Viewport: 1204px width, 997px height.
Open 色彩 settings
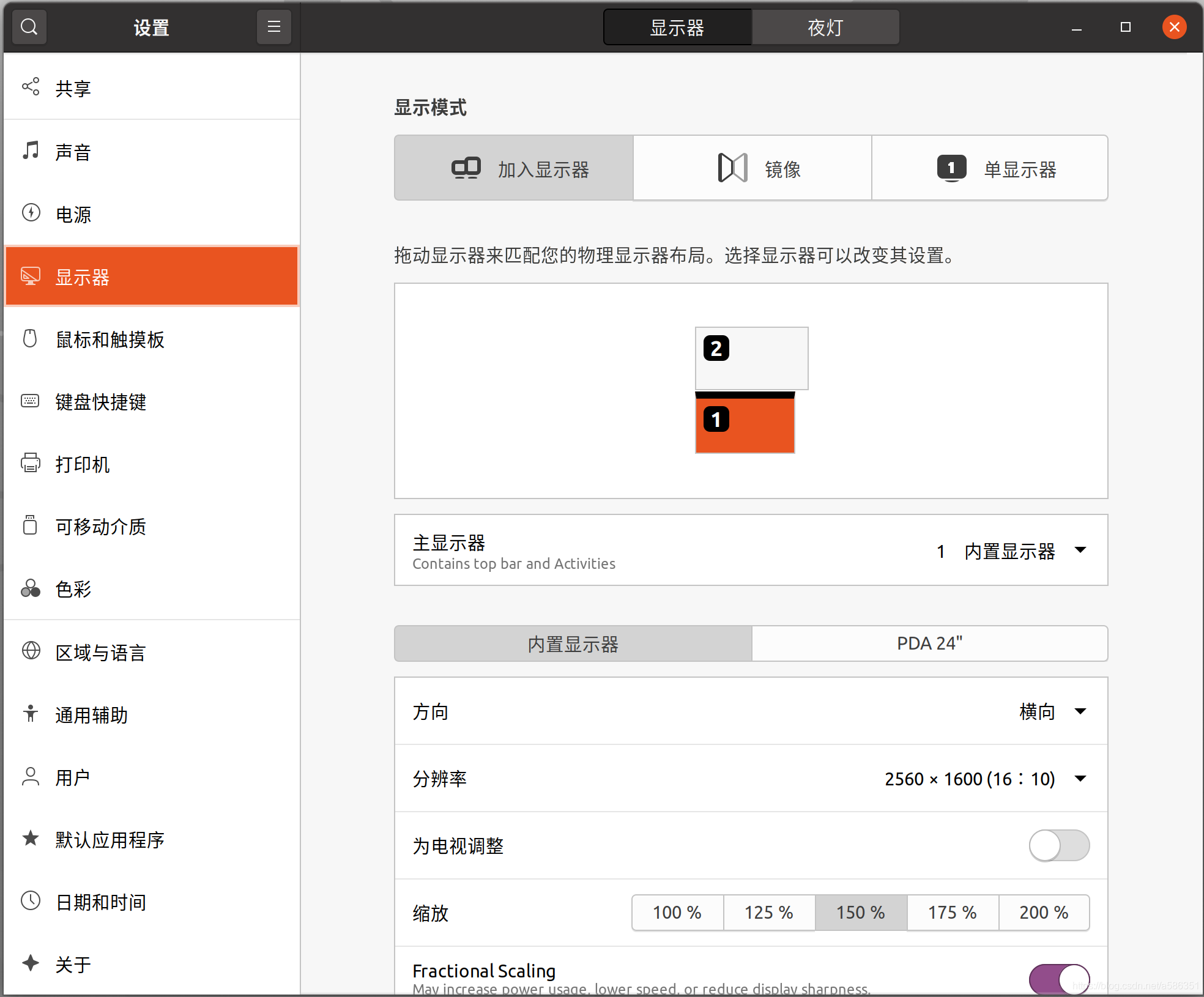pyautogui.click(x=152, y=588)
